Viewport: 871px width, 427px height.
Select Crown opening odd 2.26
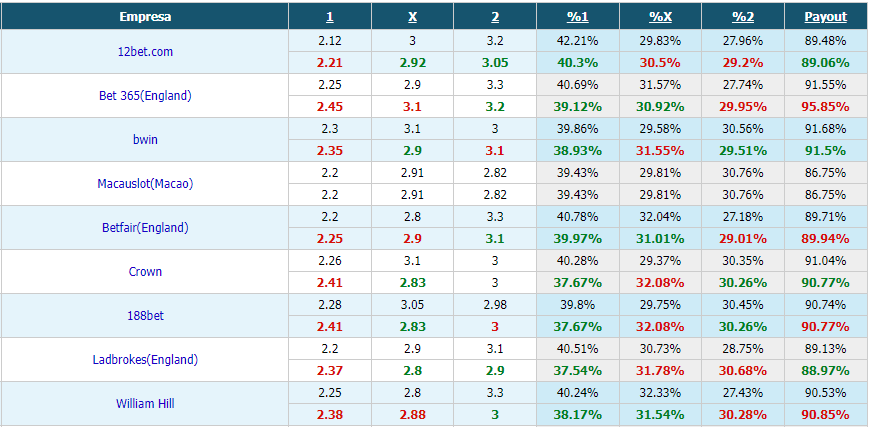(330, 260)
